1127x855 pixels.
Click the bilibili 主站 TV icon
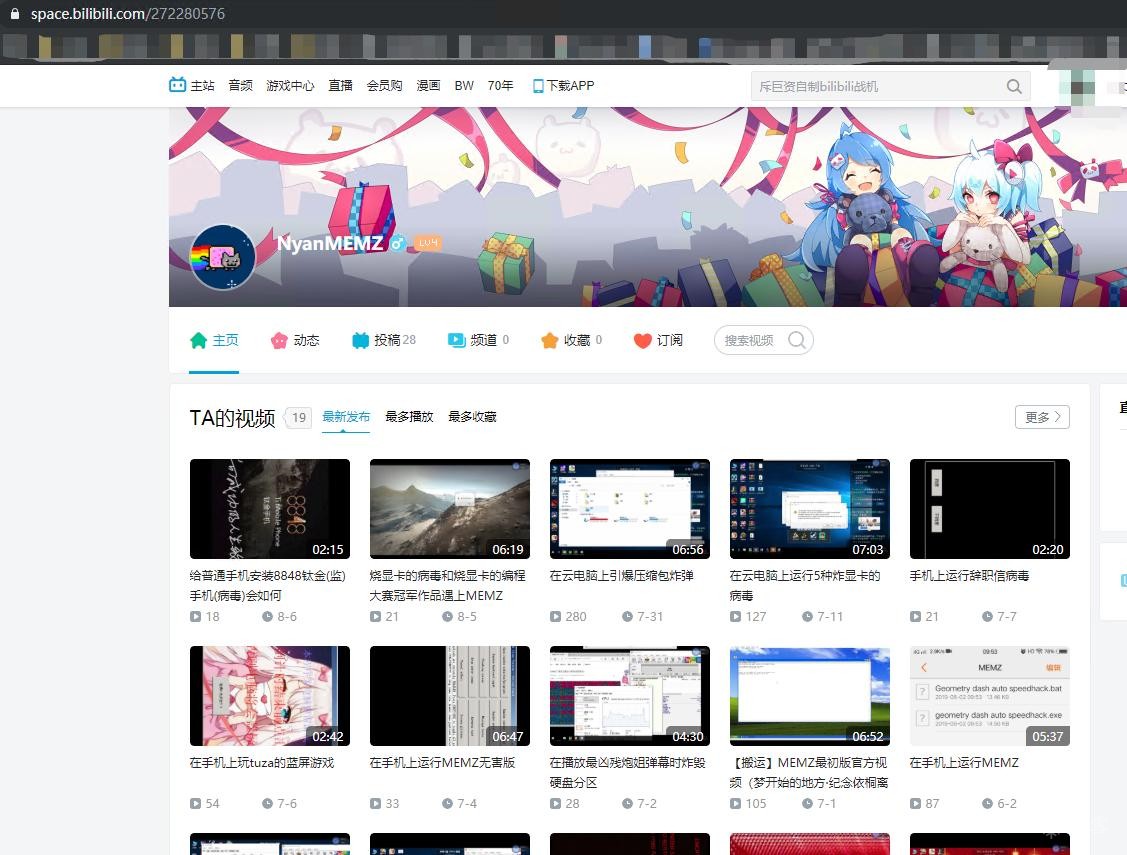point(177,85)
